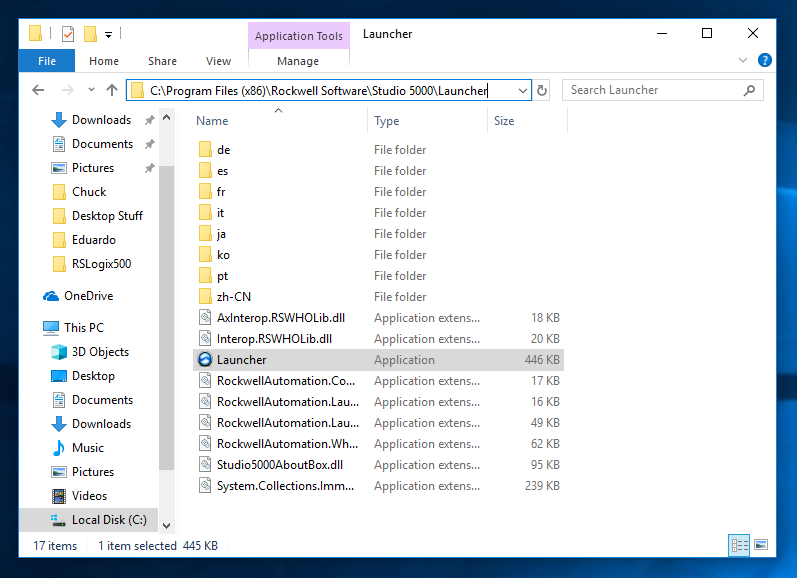This screenshot has width=797, height=578.
Task: Click the Properties quick access icon
Action: pos(68,34)
